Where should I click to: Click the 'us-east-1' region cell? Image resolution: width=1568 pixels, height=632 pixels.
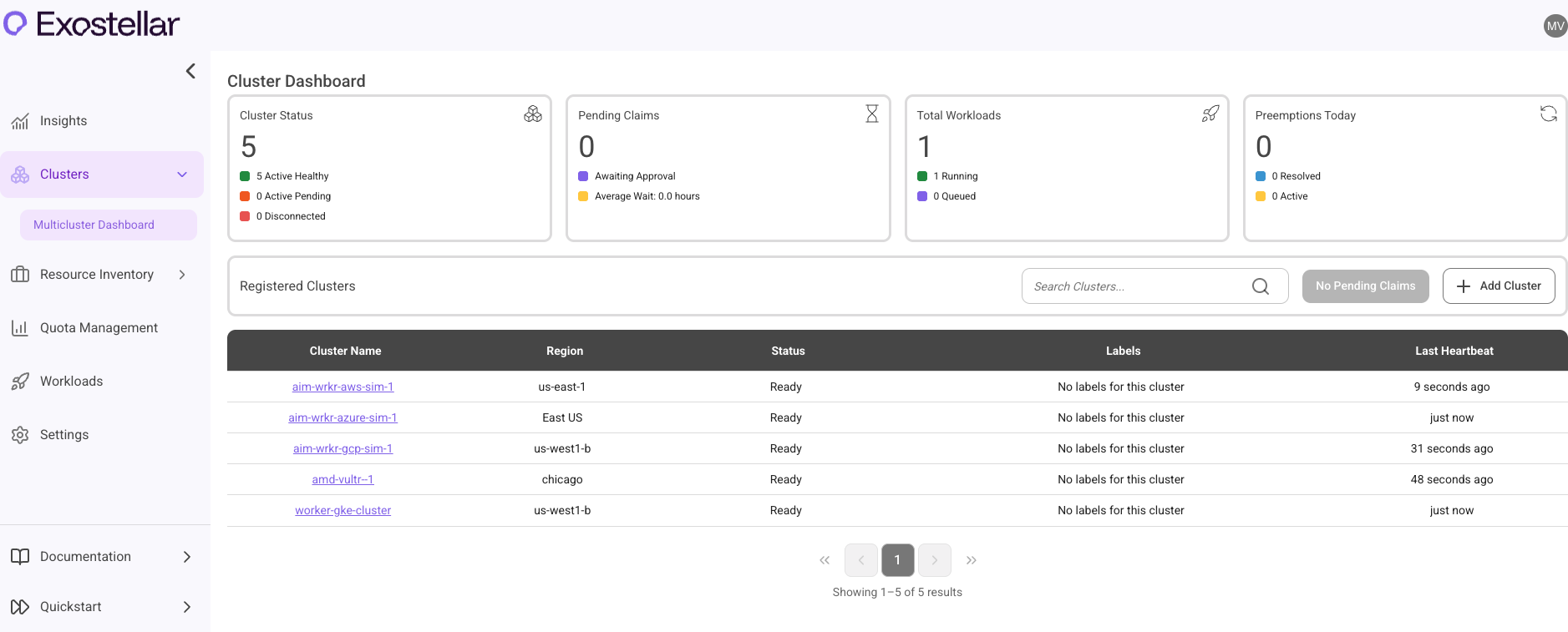click(562, 387)
